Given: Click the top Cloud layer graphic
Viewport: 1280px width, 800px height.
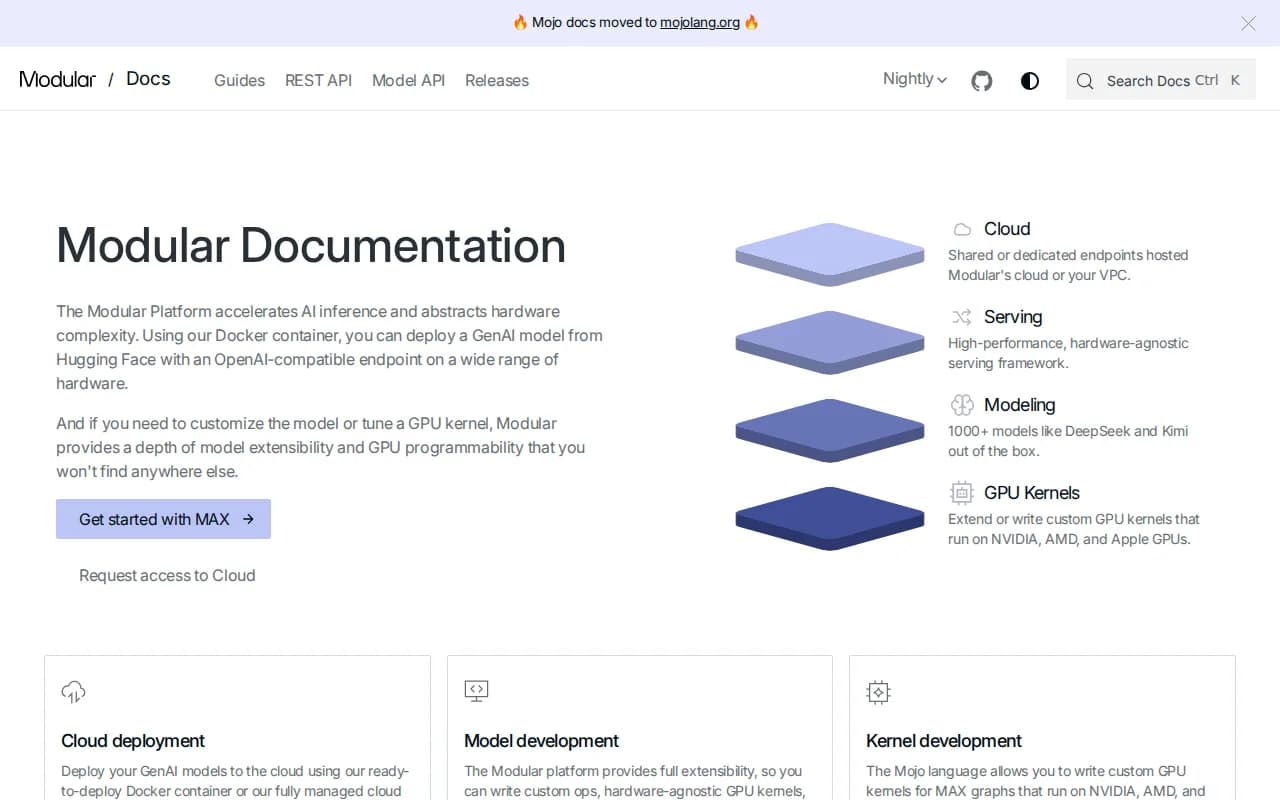Looking at the screenshot, I should point(830,253).
